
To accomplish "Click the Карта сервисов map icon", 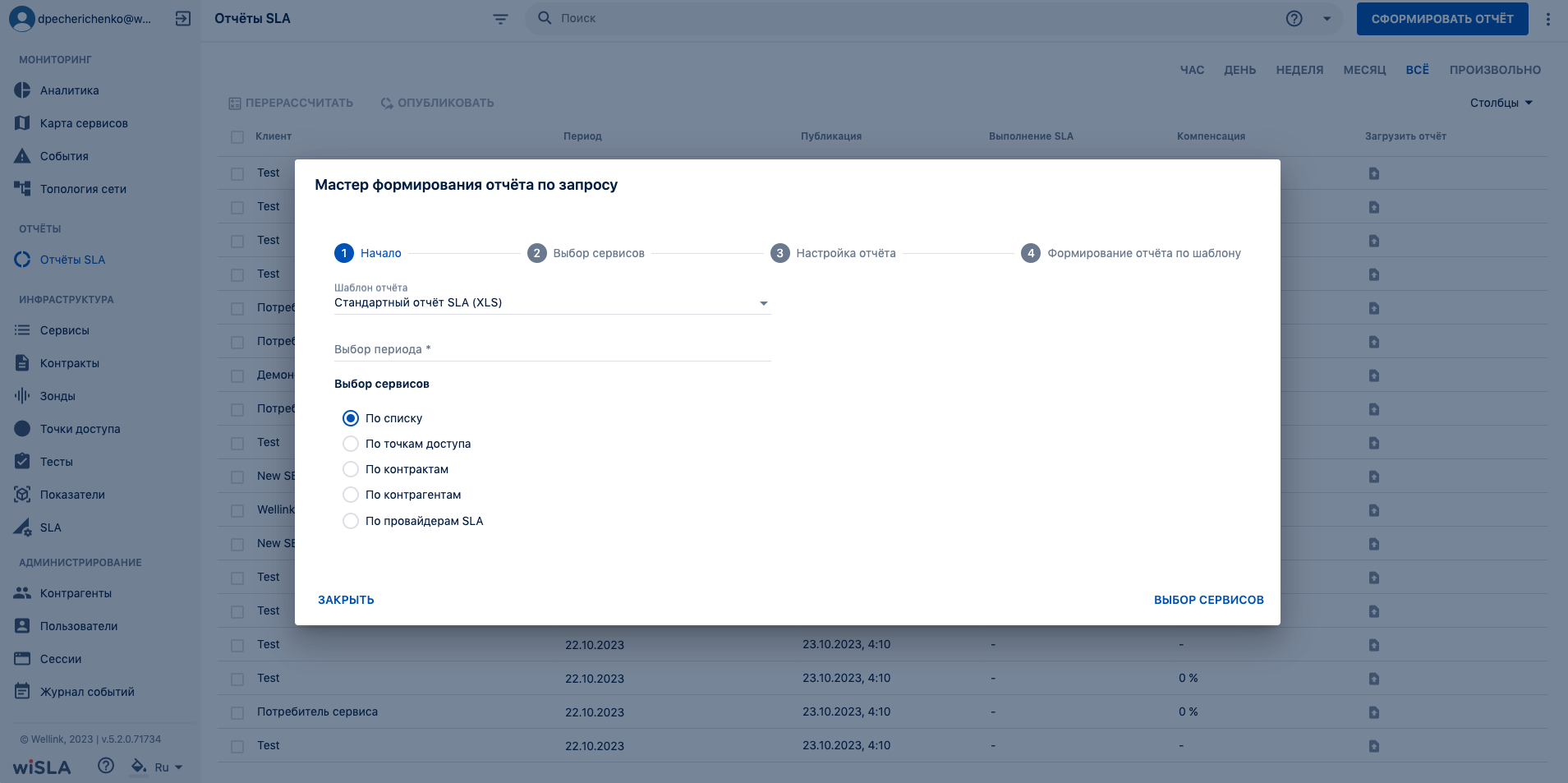I will point(22,123).
